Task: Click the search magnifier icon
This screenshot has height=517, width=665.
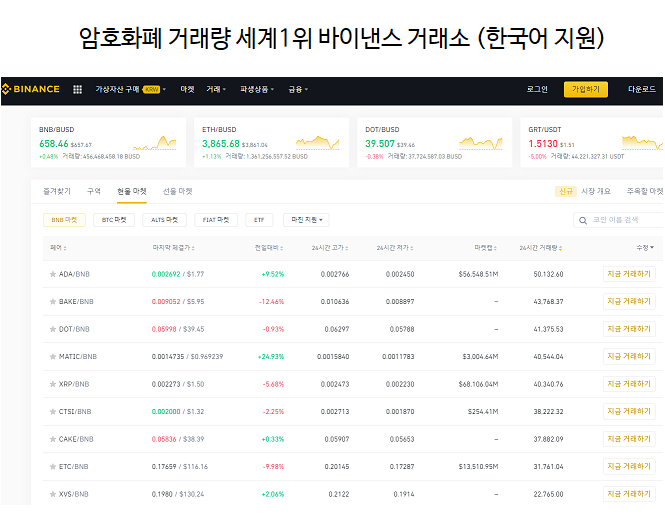Action: point(583,221)
